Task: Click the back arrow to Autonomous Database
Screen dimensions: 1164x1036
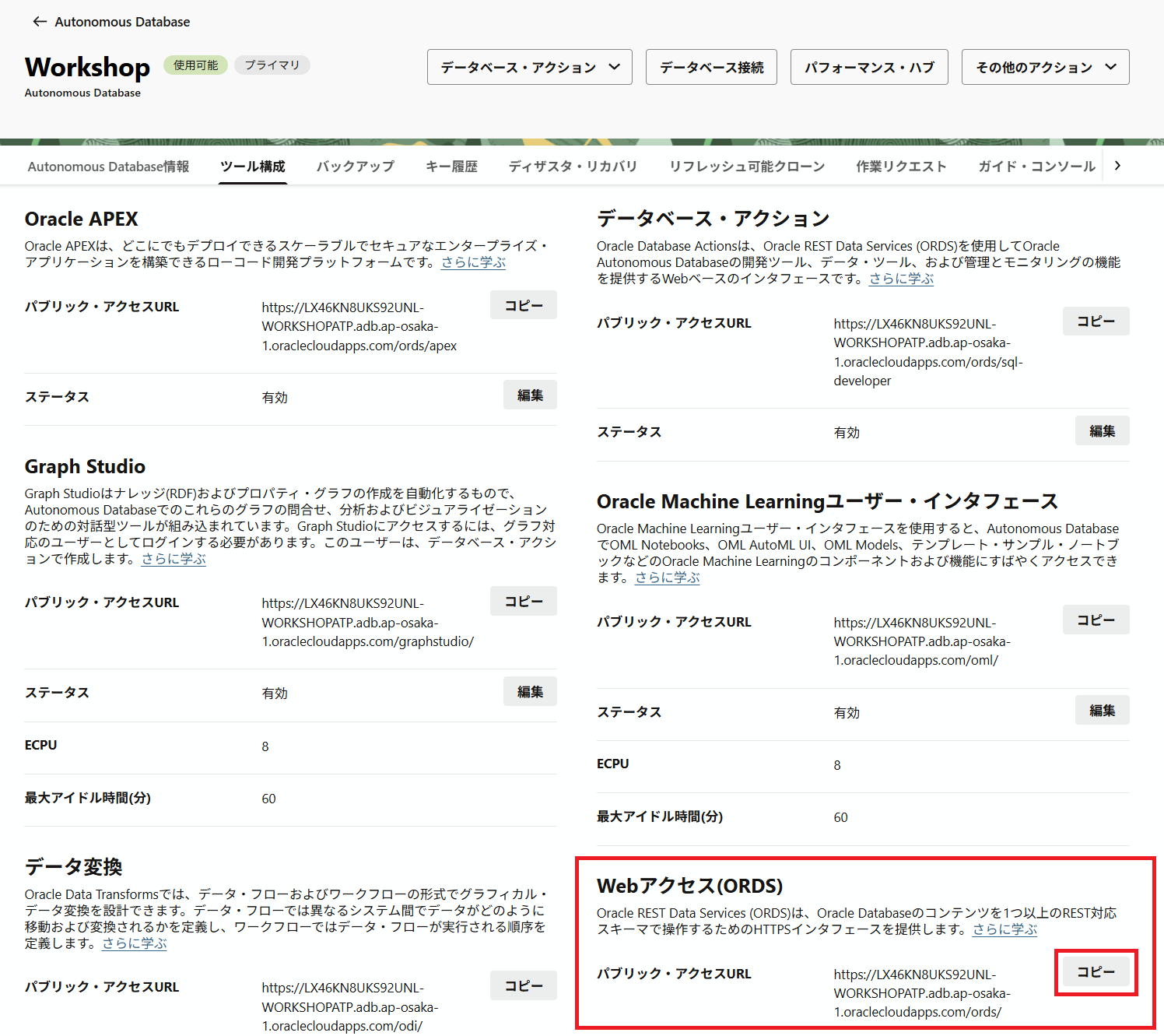Action: (40, 22)
